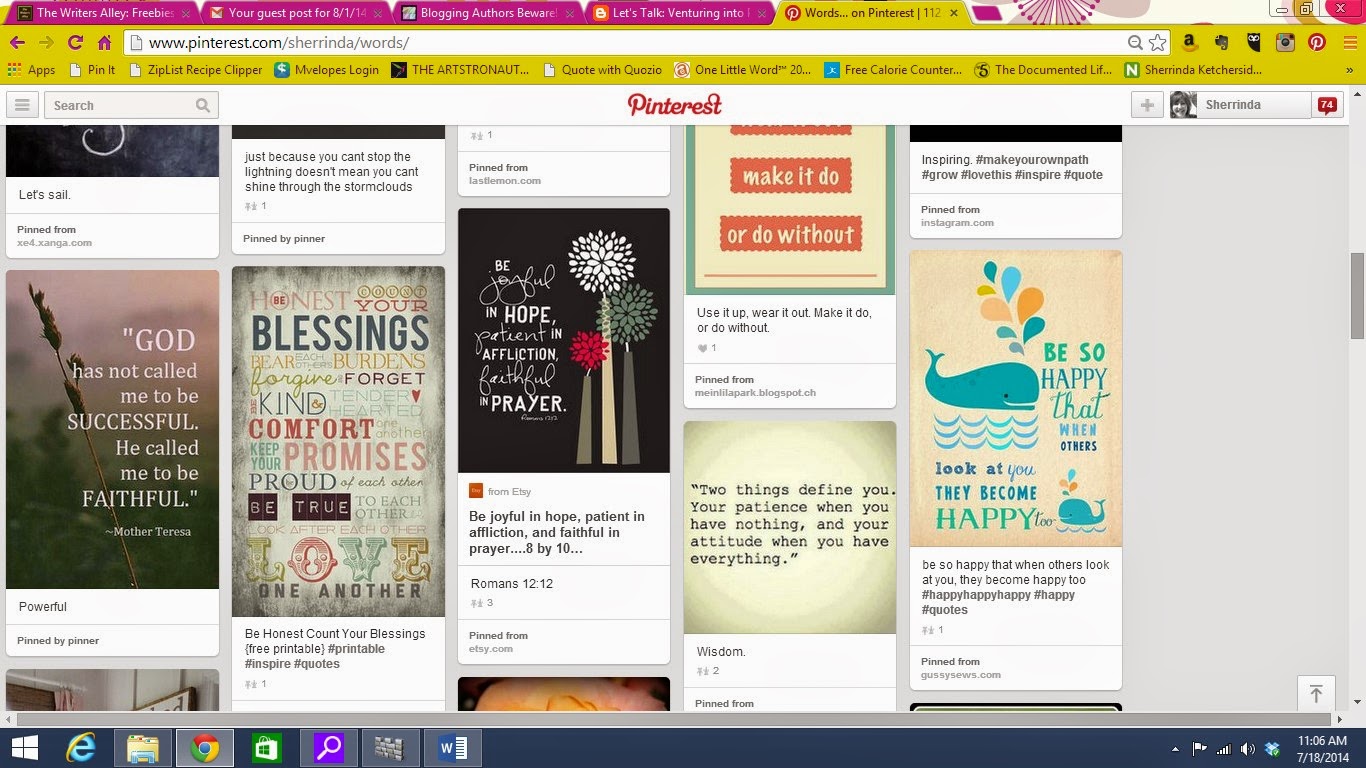
Task: Add a pin with the plus button
Action: [x=1146, y=105]
